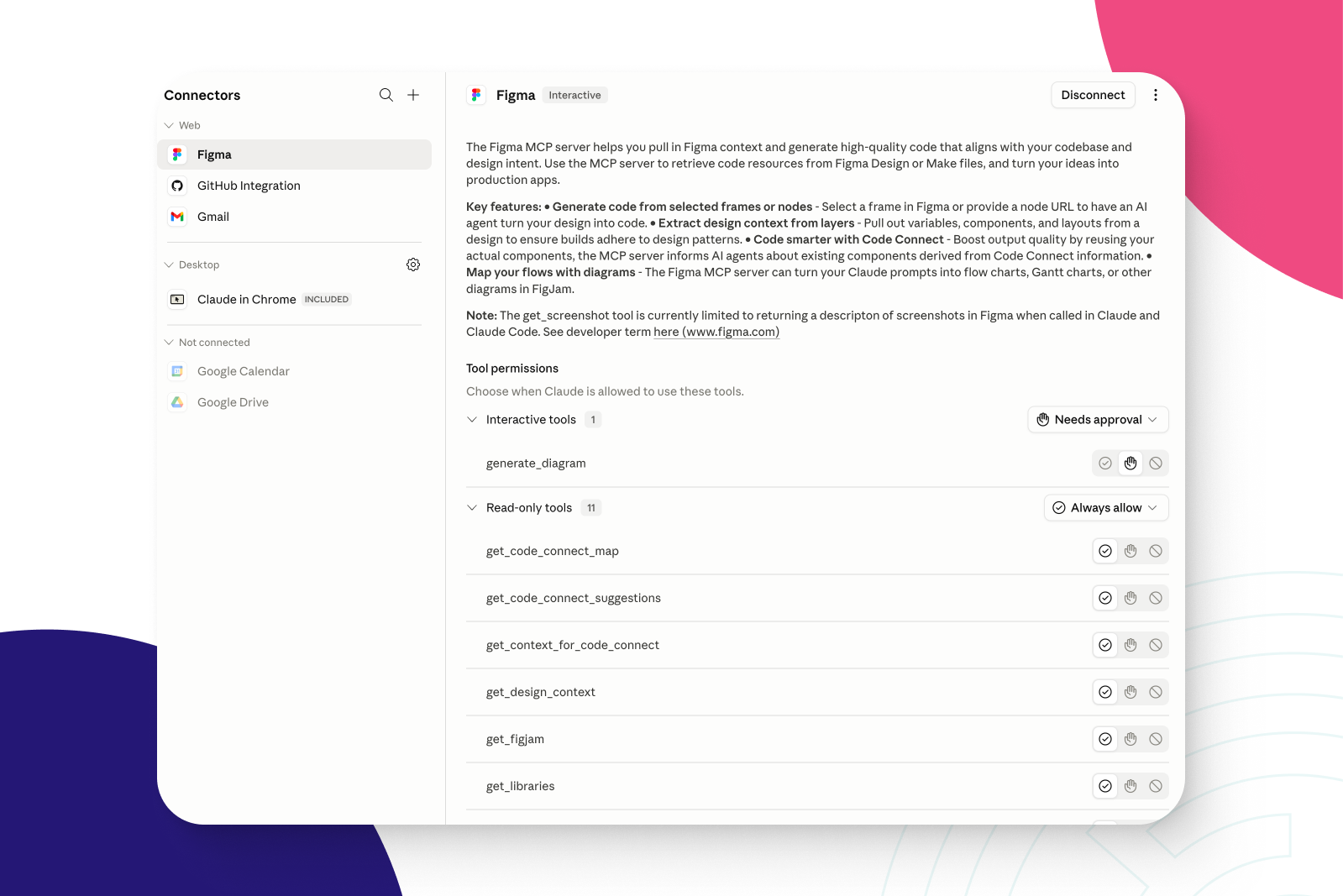Select Figma connector in sidebar
The image size is (1343, 896).
coord(294,155)
